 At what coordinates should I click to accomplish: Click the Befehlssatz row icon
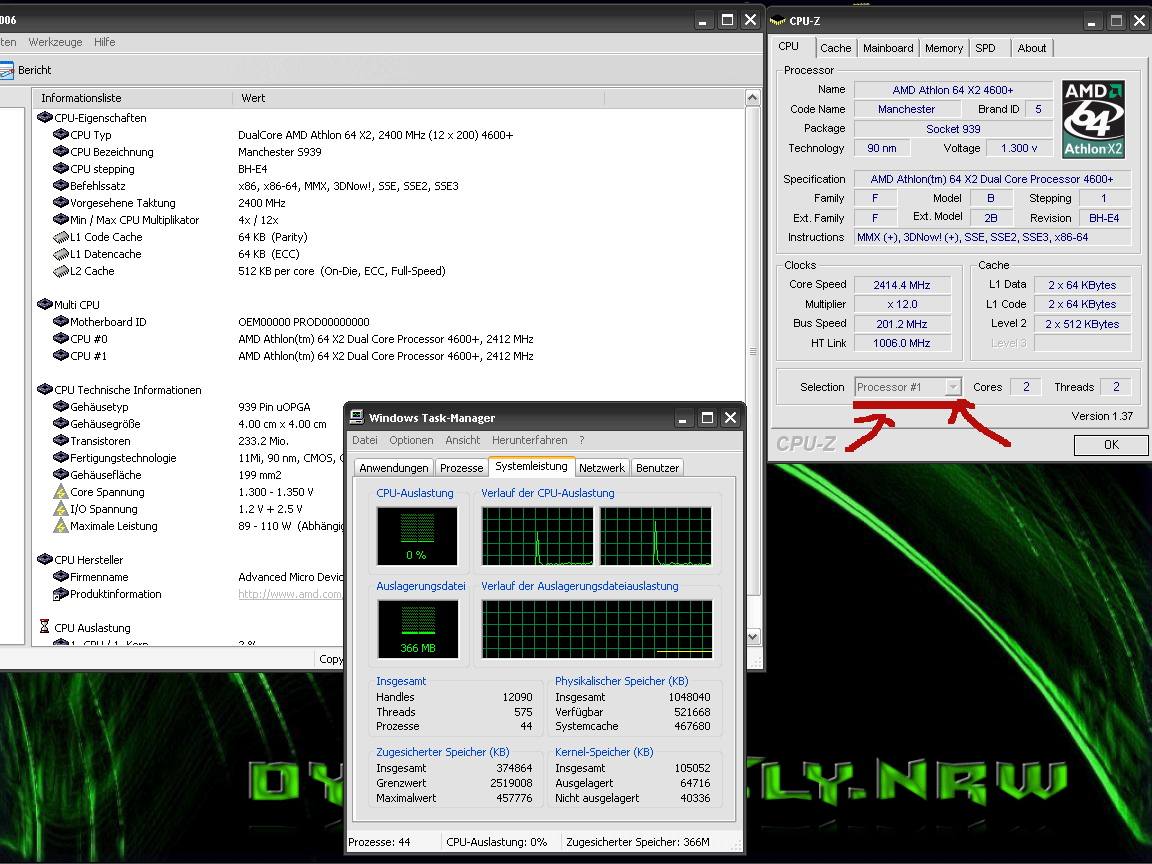click(61, 185)
